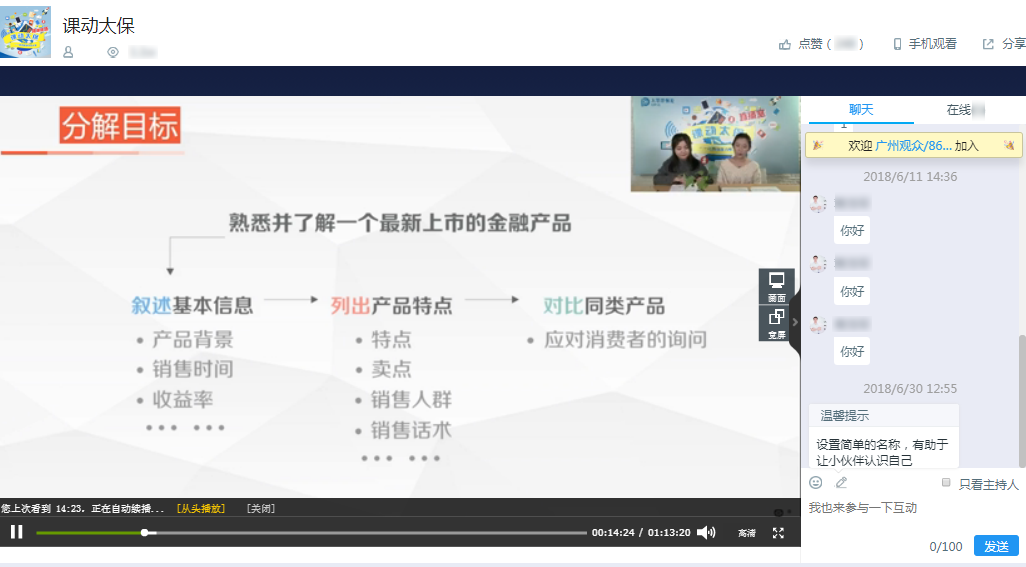Pause the video playback

point(16,532)
